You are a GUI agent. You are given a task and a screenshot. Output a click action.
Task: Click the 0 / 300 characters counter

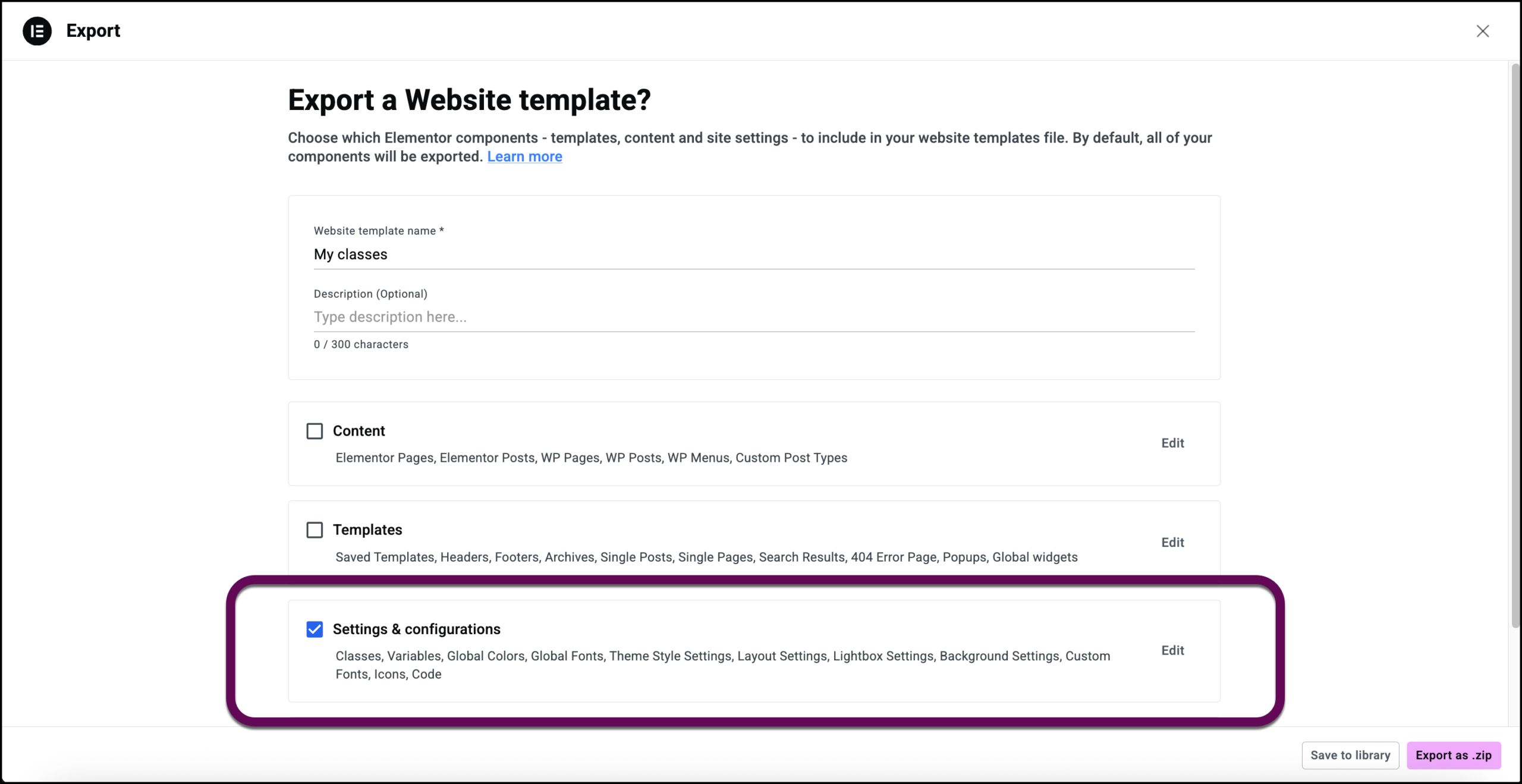coord(361,344)
